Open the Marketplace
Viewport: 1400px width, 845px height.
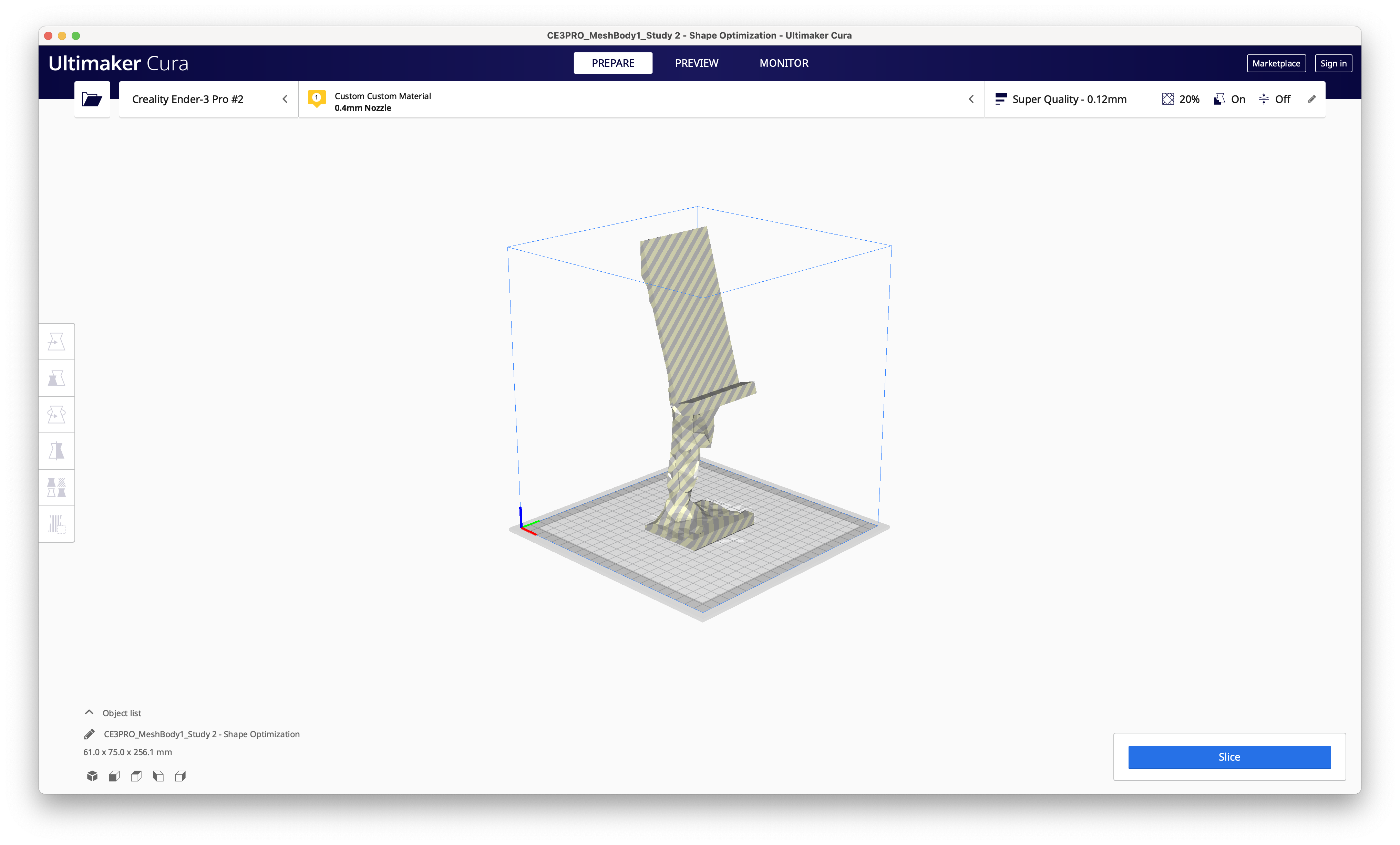coord(1276,64)
